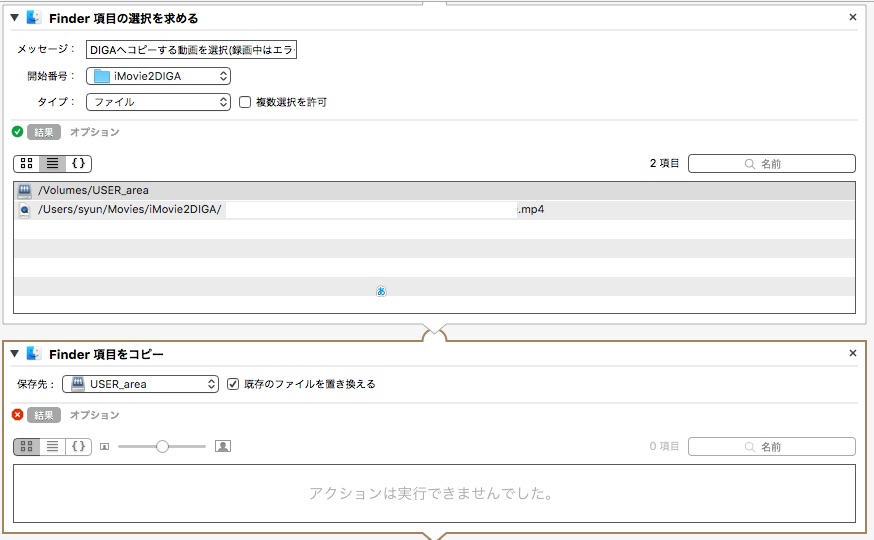This screenshot has height=540, width=874.
Task: Click small thumbnail size icon
Action: [x=104, y=446]
